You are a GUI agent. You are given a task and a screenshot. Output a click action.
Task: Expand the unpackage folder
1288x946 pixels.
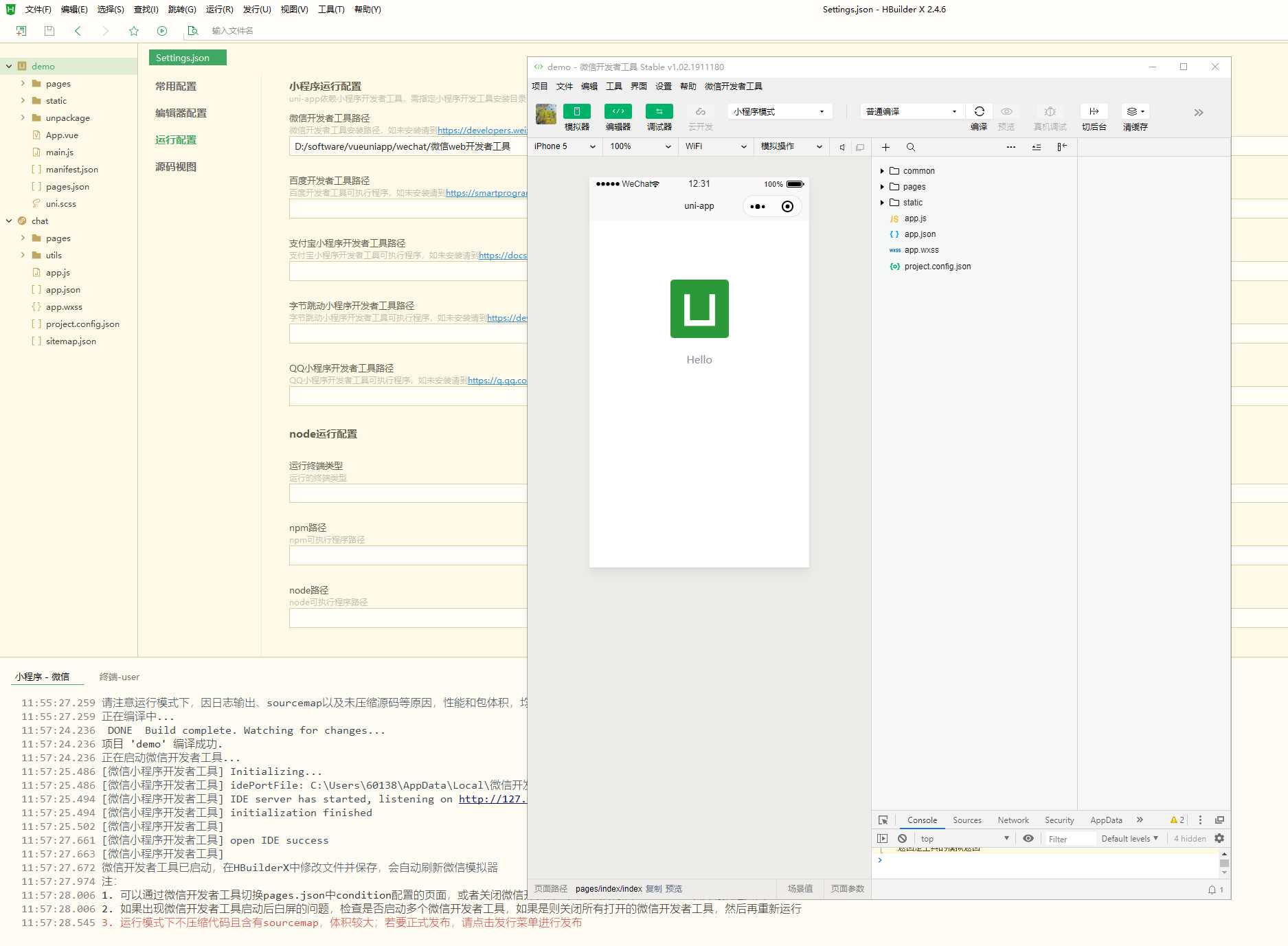pos(23,118)
